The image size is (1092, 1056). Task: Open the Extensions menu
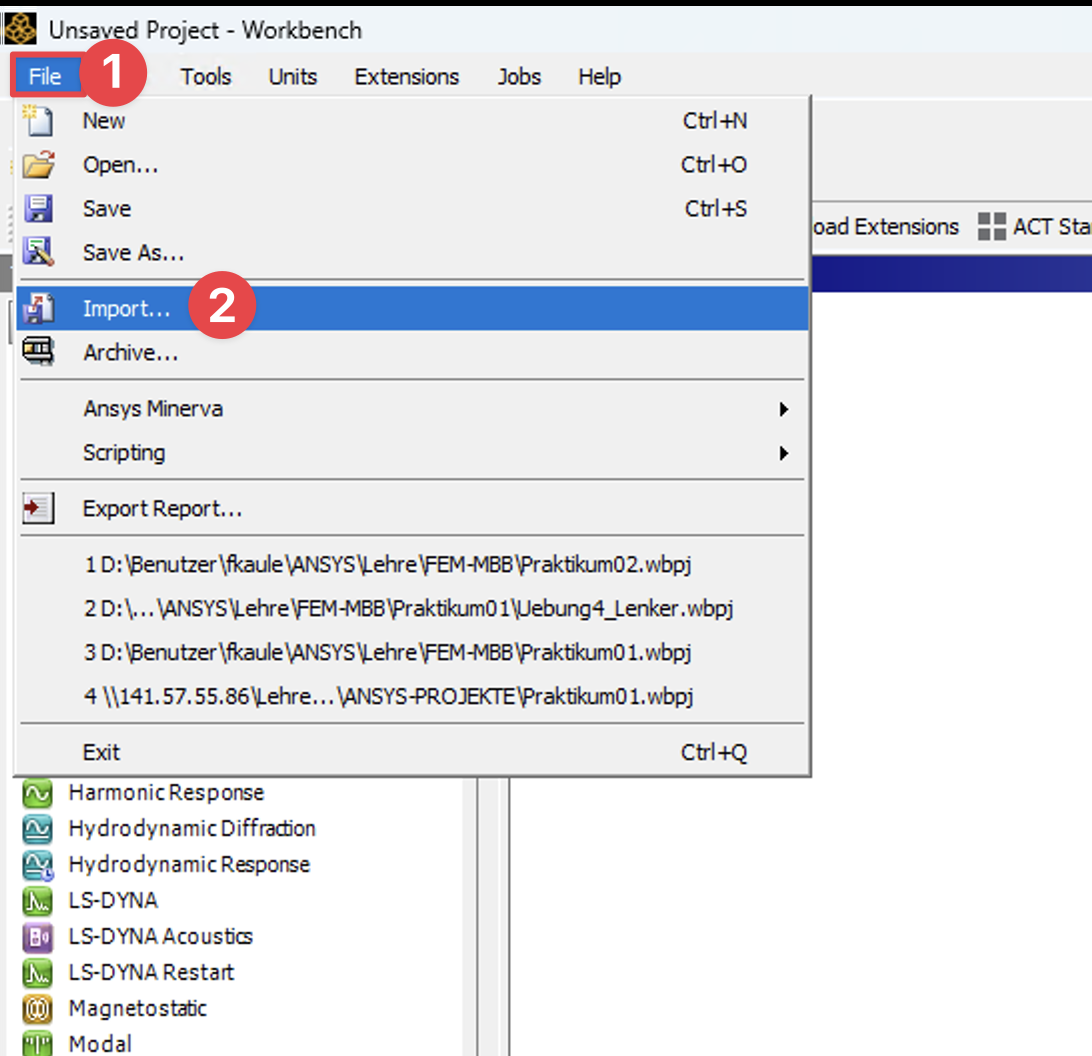(x=406, y=77)
